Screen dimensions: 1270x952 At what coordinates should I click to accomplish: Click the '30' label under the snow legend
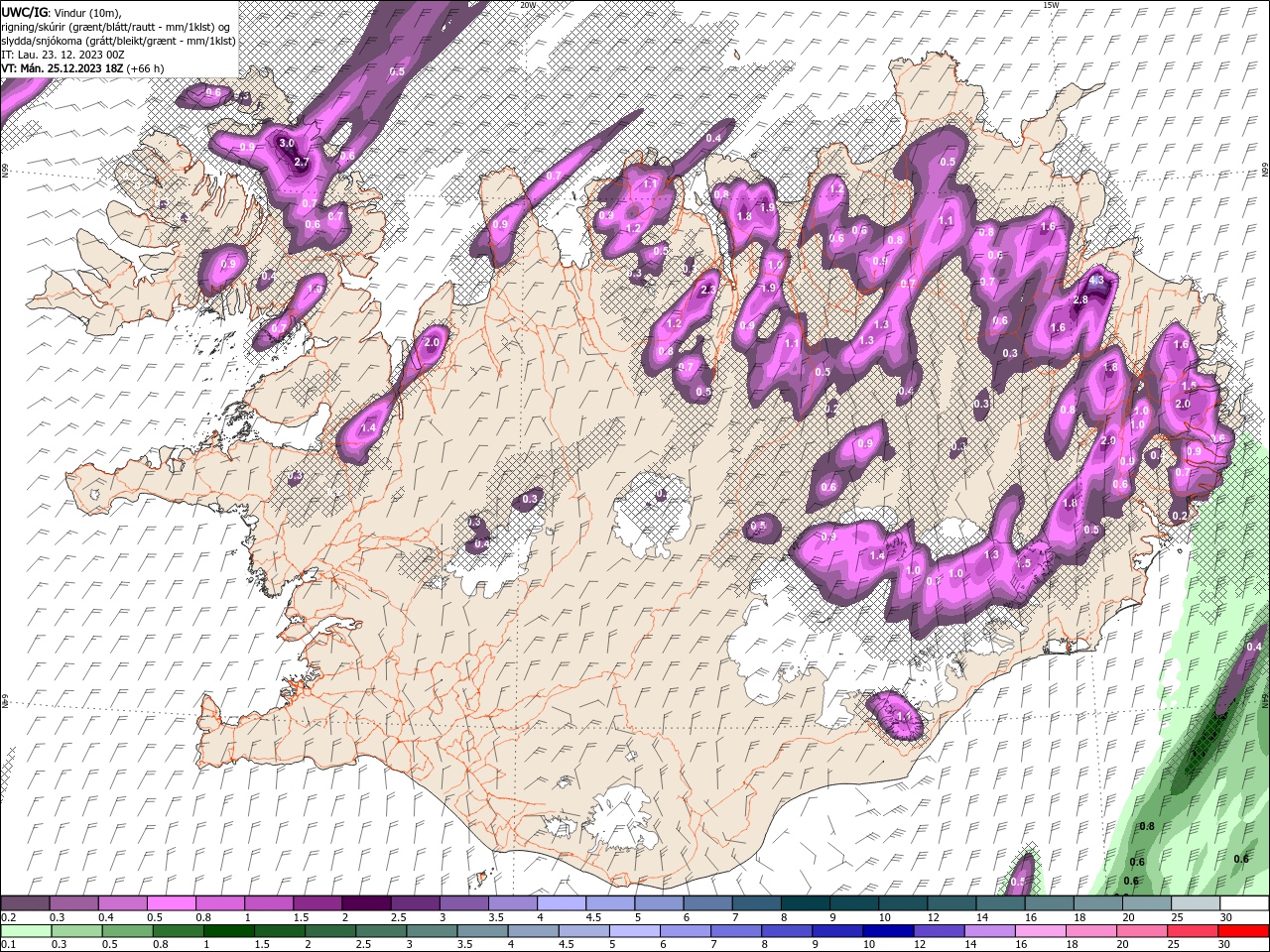click(1226, 917)
